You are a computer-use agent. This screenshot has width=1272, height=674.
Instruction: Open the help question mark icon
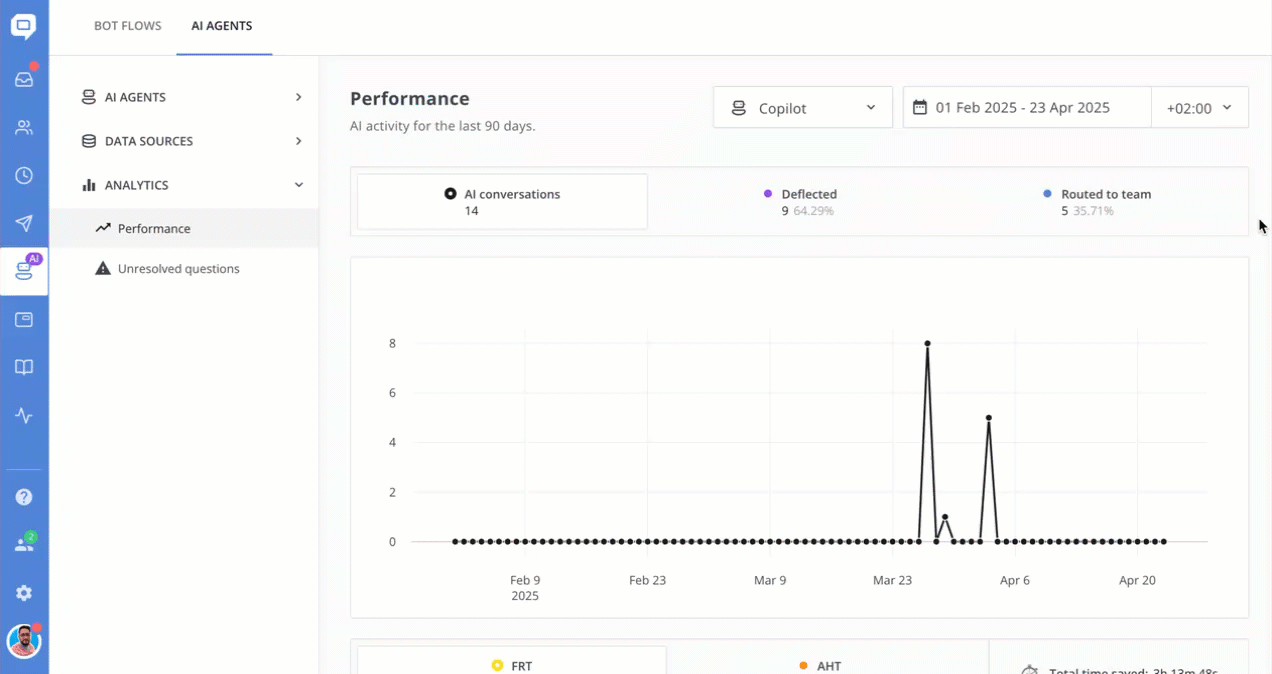click(24, 497)
